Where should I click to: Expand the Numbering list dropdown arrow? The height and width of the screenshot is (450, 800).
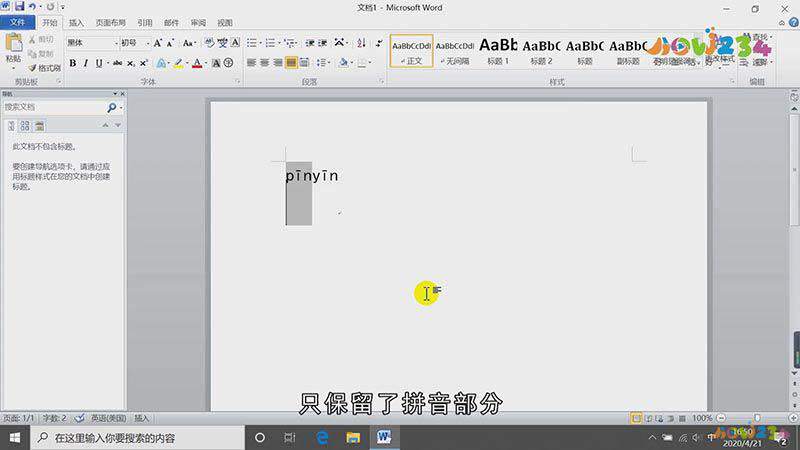279,43
